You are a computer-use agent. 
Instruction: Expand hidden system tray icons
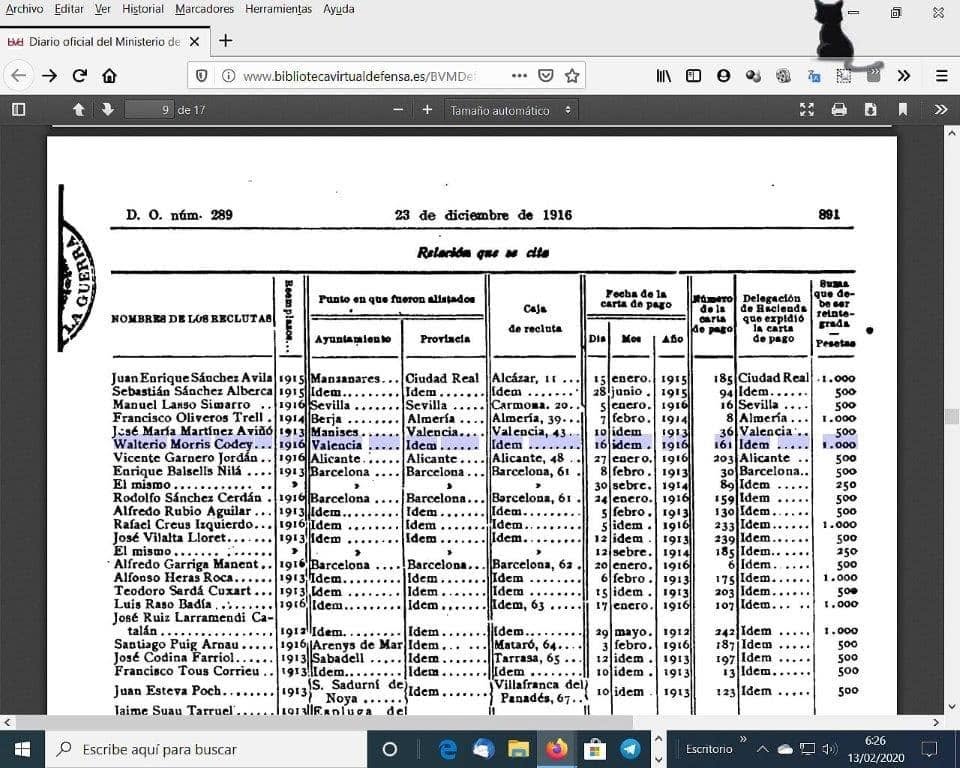pyautogui.click(x=762, y=749)
